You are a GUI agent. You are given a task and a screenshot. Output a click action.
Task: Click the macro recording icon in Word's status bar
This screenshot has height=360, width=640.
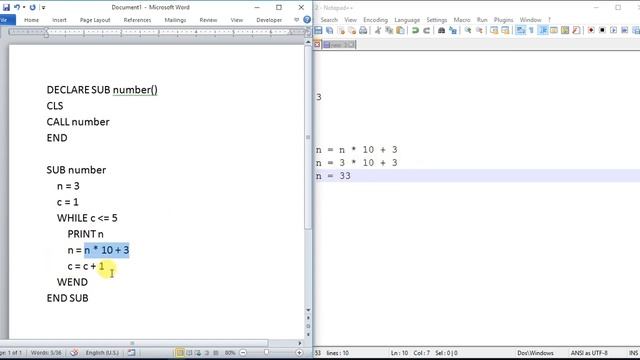(131, 353)
